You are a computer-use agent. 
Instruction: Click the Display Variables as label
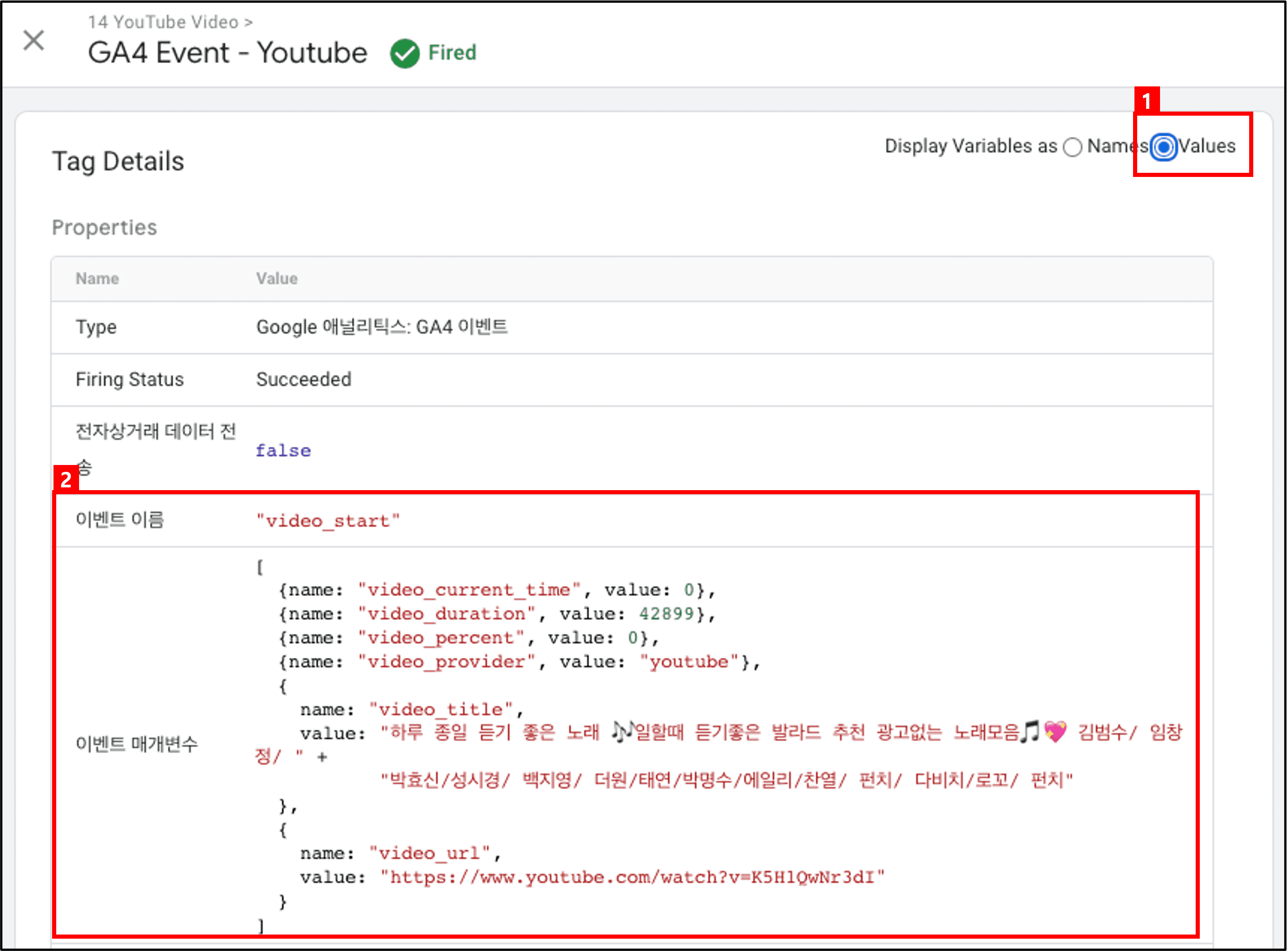(x=971, y=146)
